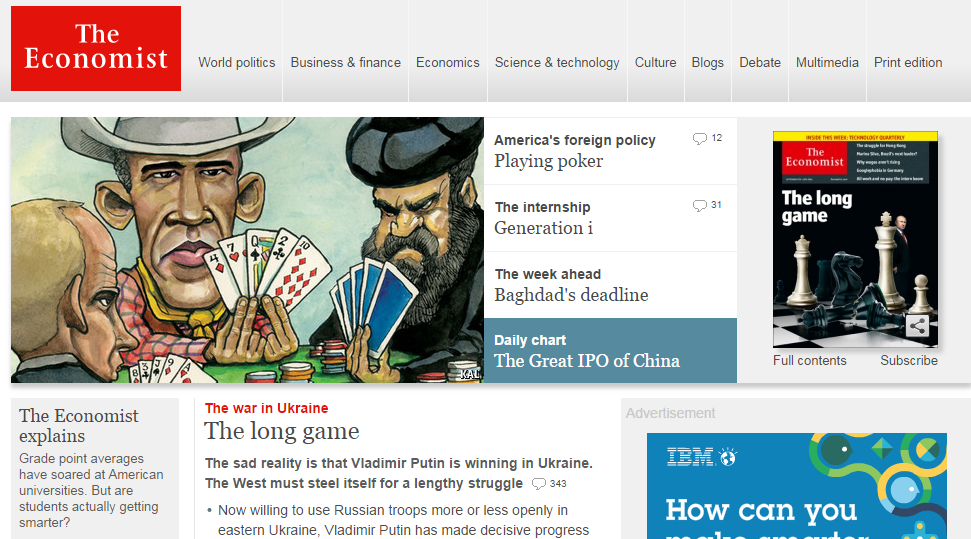Image resolution: width=971 pixels, height=539 pixels.
Task: Open Multimedia section
Action: [827, 63]
